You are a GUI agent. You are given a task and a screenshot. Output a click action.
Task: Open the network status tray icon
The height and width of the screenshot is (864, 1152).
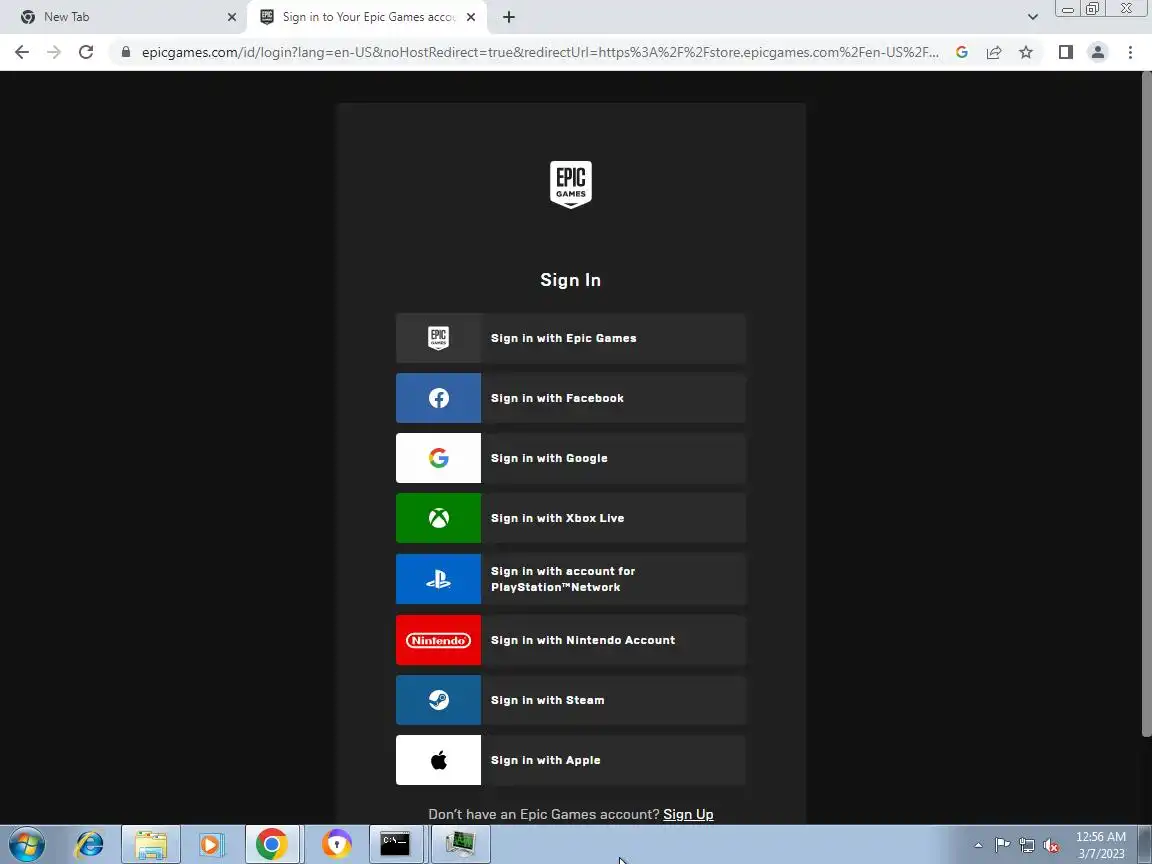(x=1027, y=846)
